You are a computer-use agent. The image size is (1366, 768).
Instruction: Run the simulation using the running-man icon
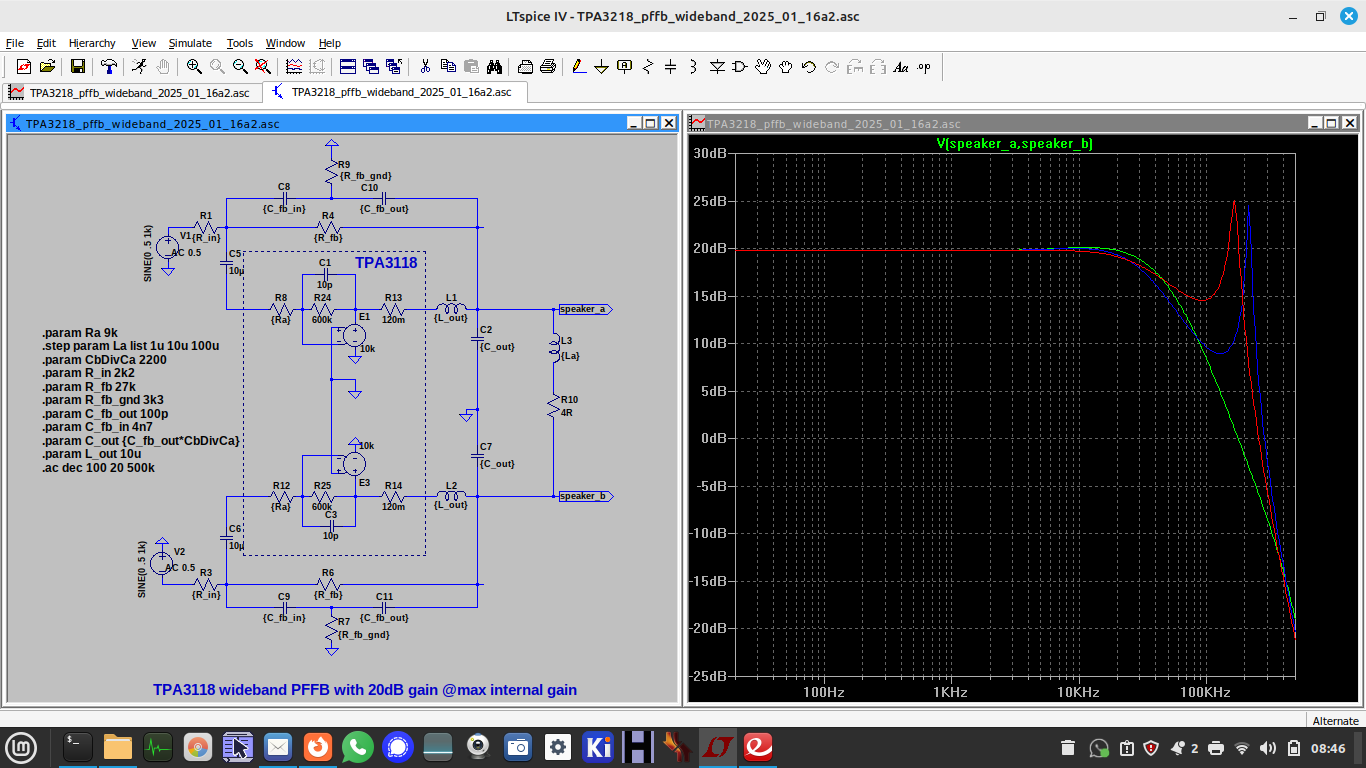tap(139, 67)
